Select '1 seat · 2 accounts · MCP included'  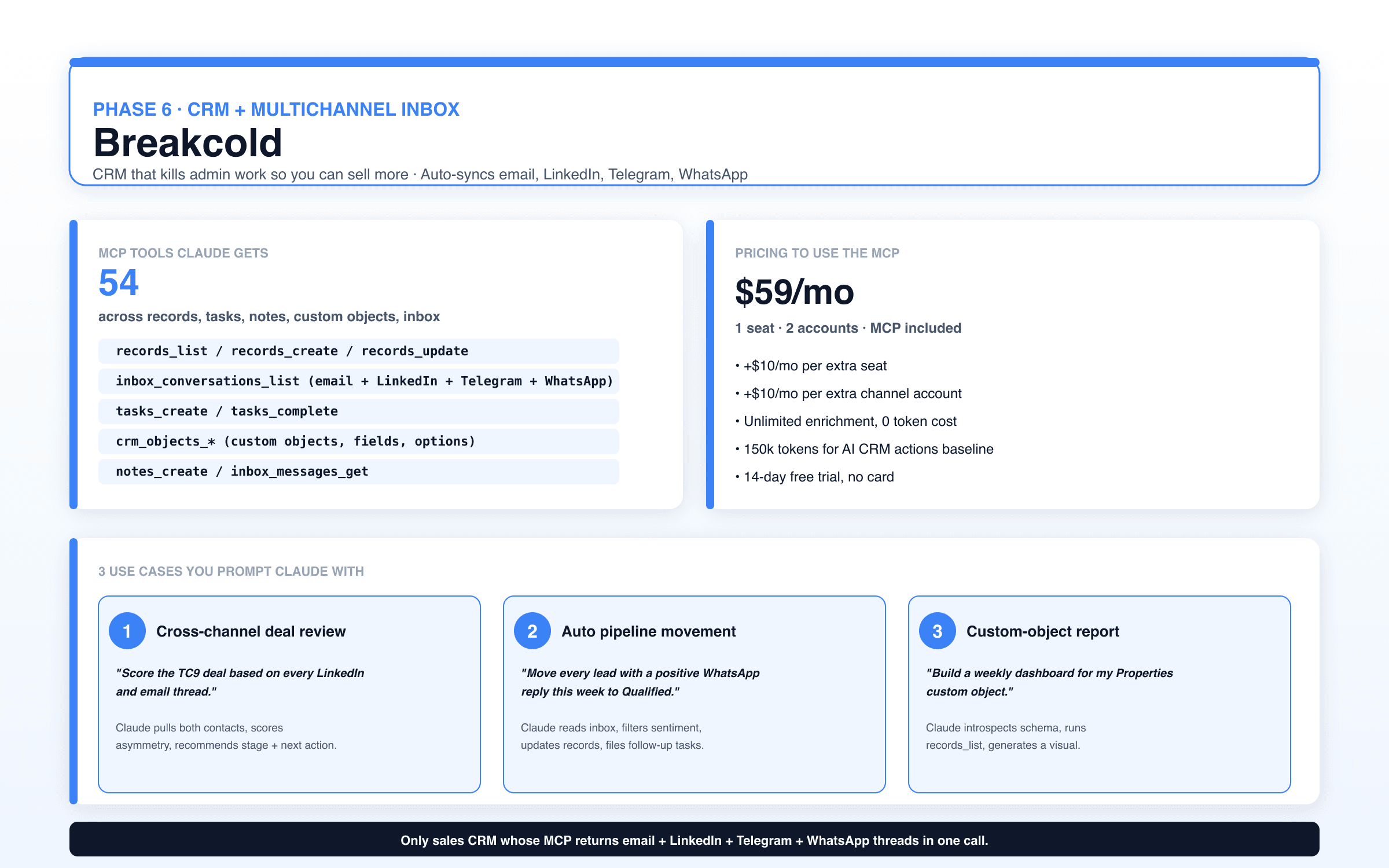848,328
